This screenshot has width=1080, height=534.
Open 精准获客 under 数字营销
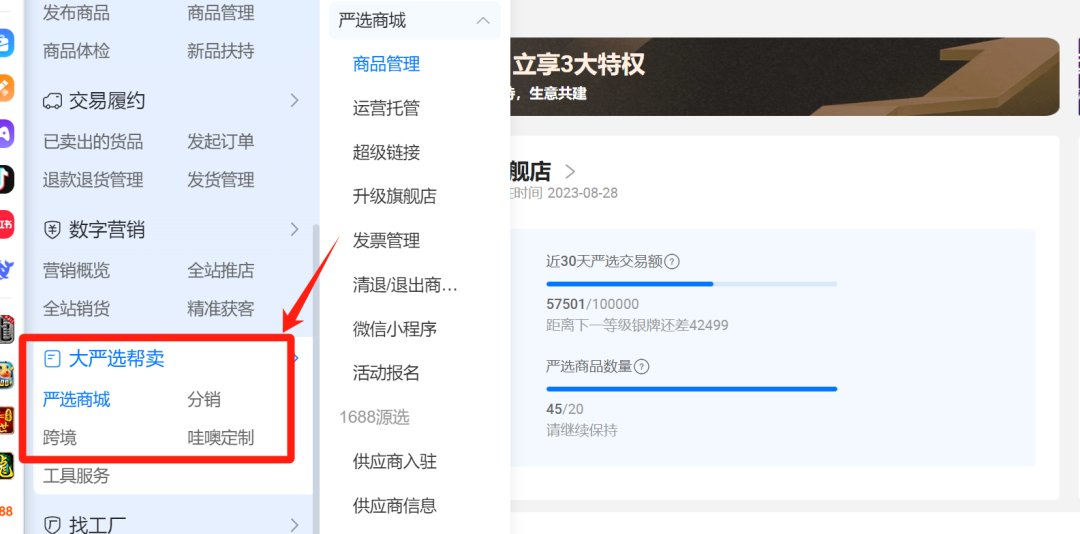(x=221, y=309)
